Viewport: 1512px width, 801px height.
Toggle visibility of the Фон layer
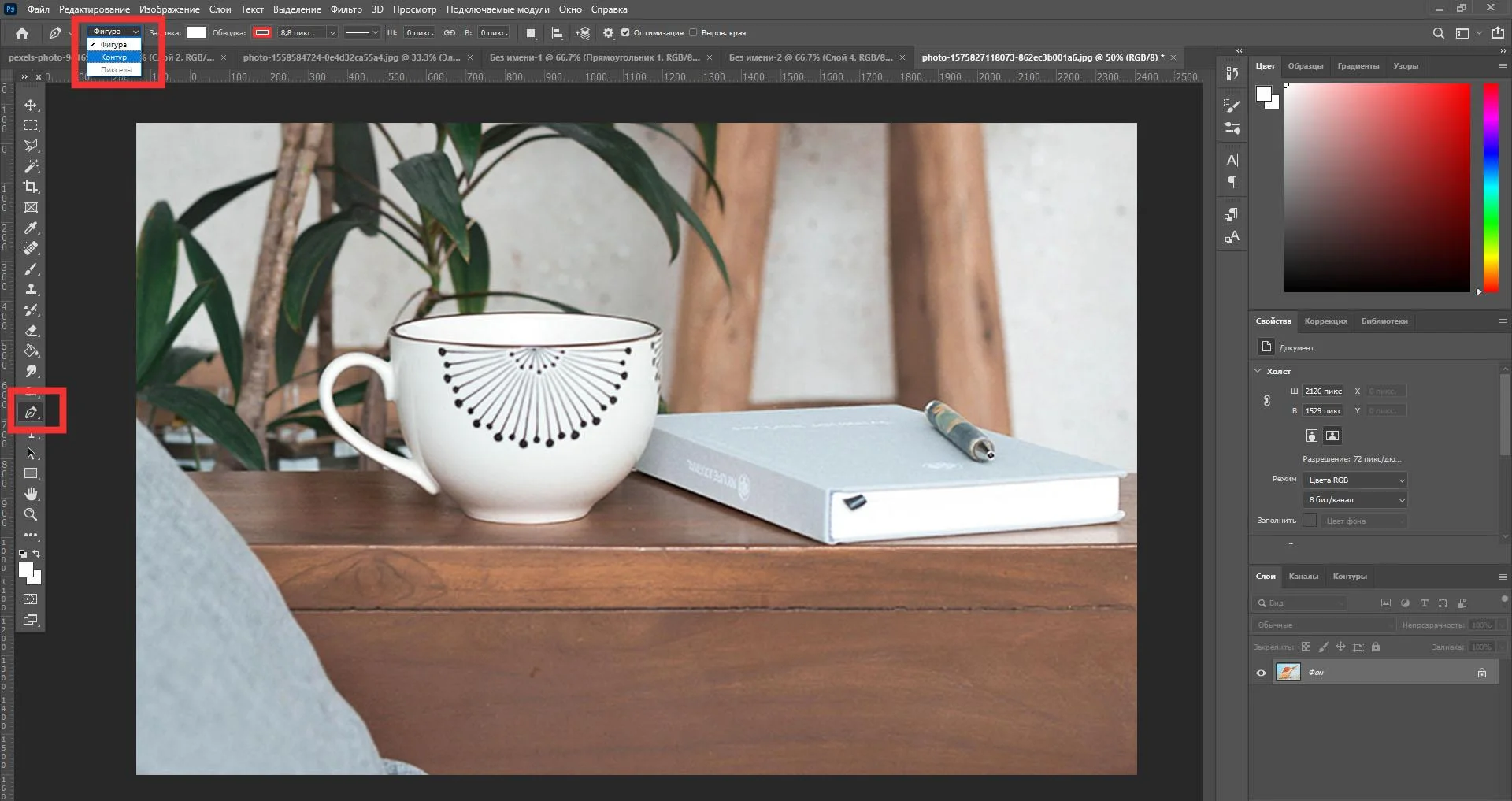[1261, 673]
